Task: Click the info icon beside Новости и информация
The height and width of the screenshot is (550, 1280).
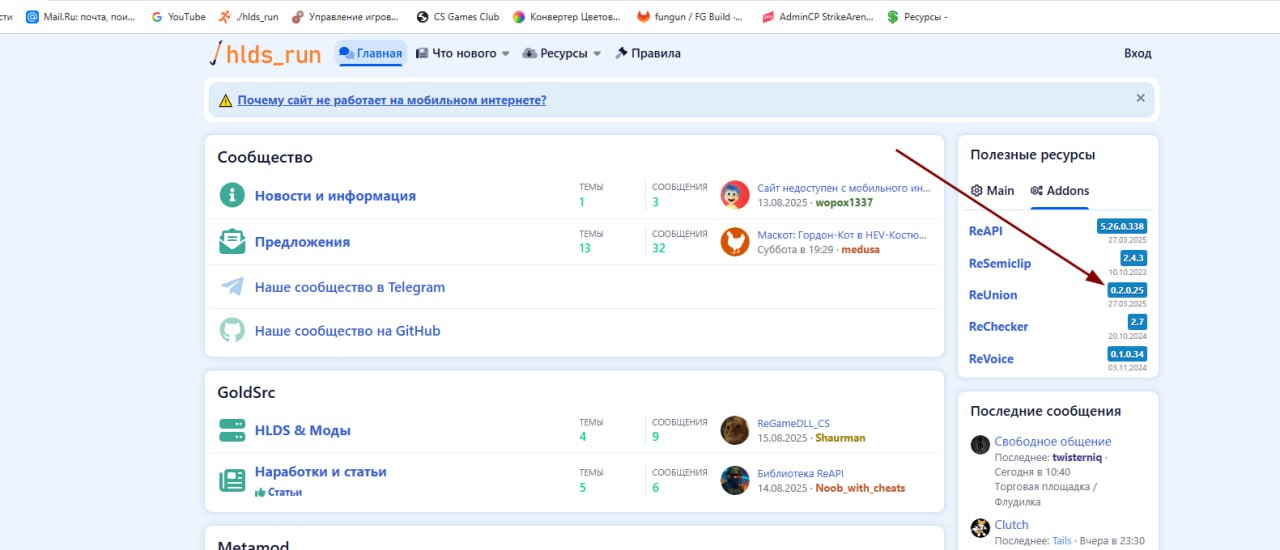Action: (232, 196)
